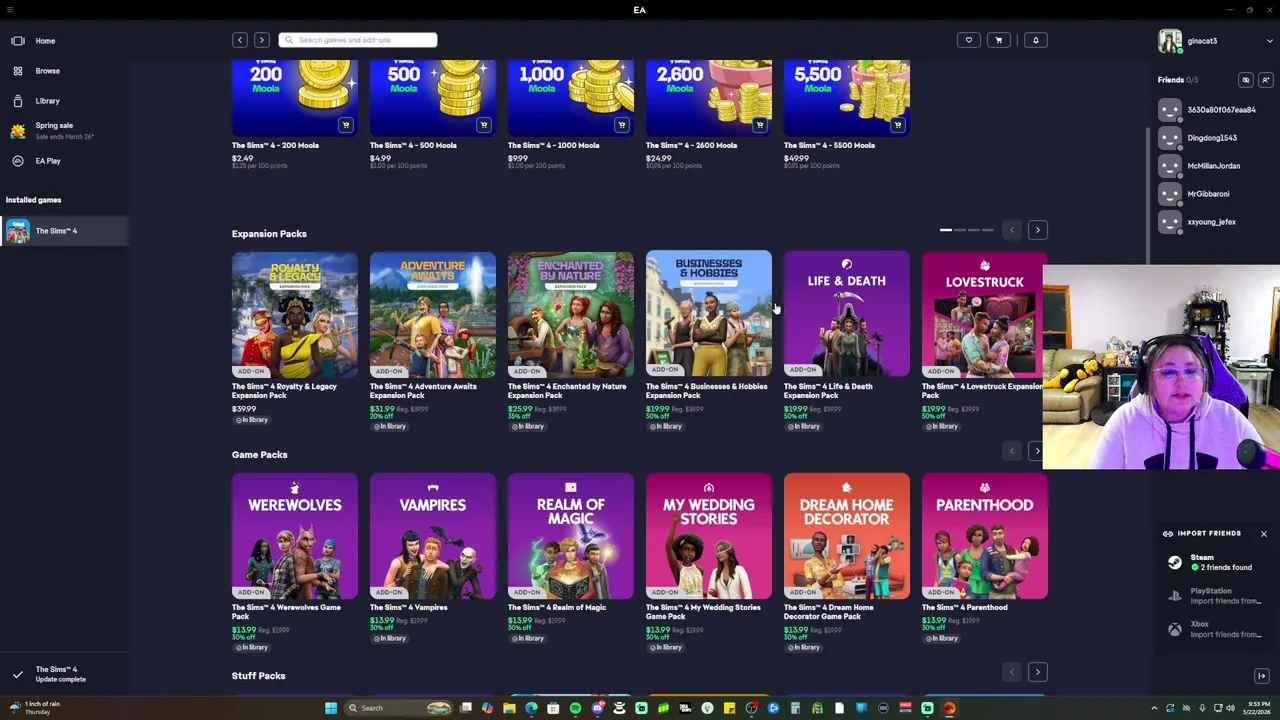Click the Windows taskbar Search box

coord(400,708)
